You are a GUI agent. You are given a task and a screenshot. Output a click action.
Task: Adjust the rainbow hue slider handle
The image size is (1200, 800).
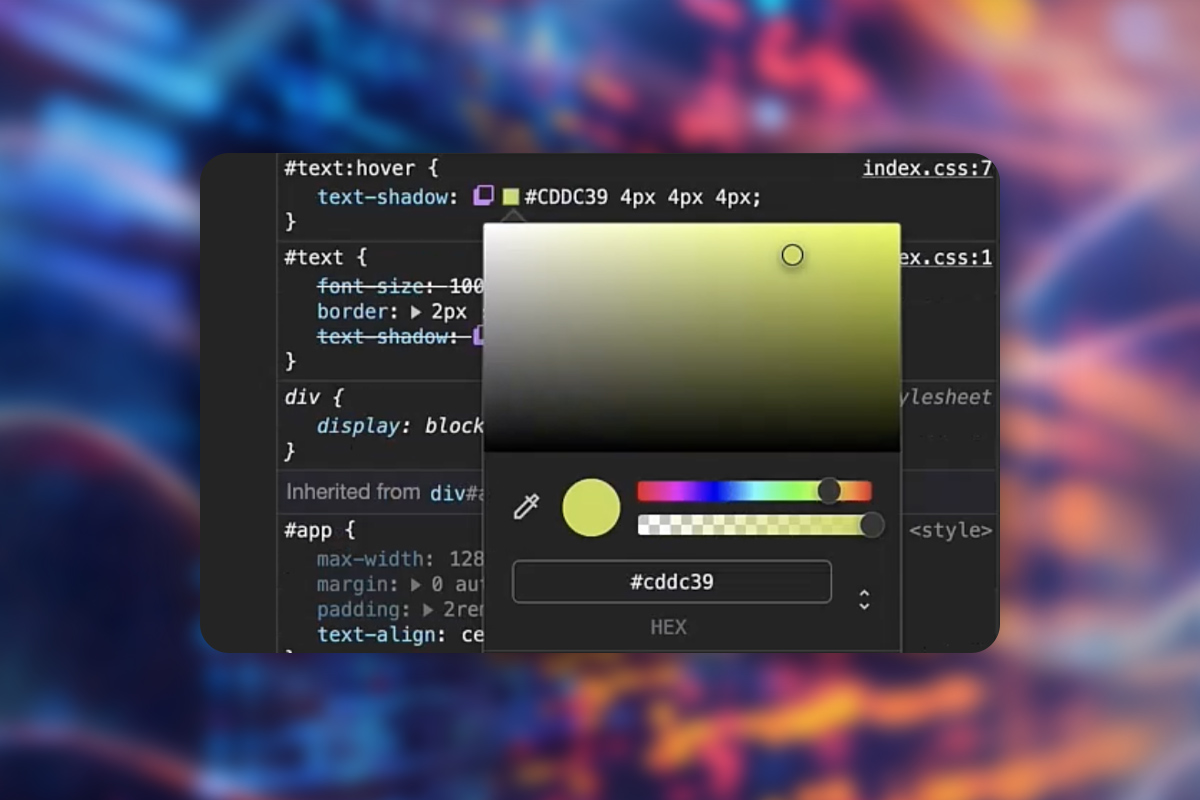point(829,490)
